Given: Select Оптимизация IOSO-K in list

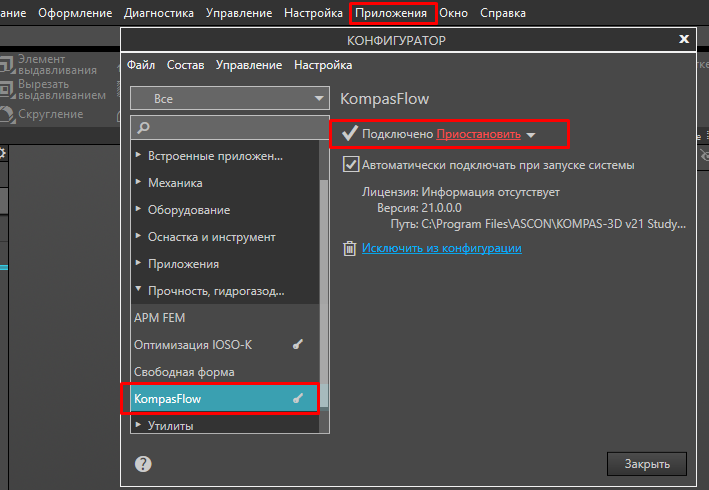Looking at the screenshot, I should tap(225, 345).
